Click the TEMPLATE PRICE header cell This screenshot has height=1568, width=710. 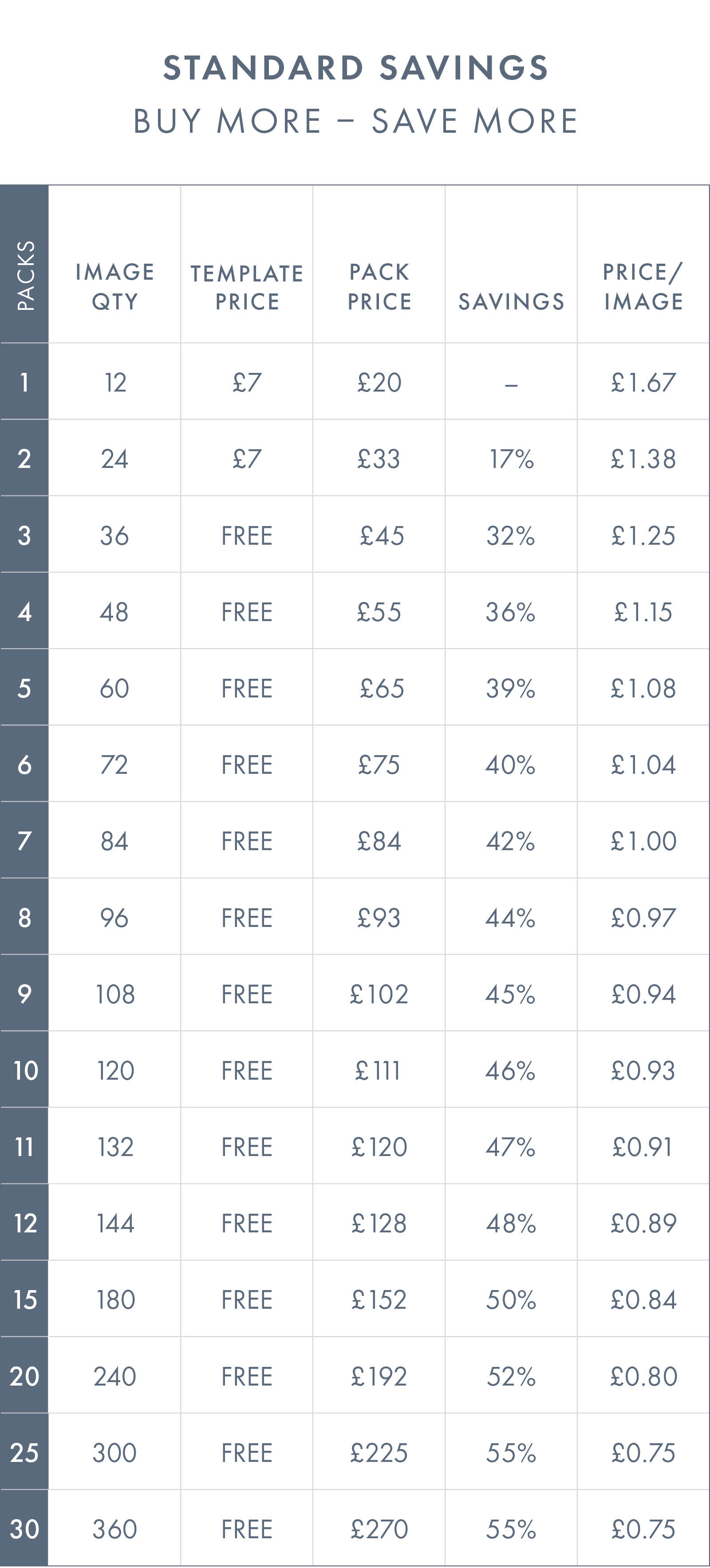(x=246, y=287)
